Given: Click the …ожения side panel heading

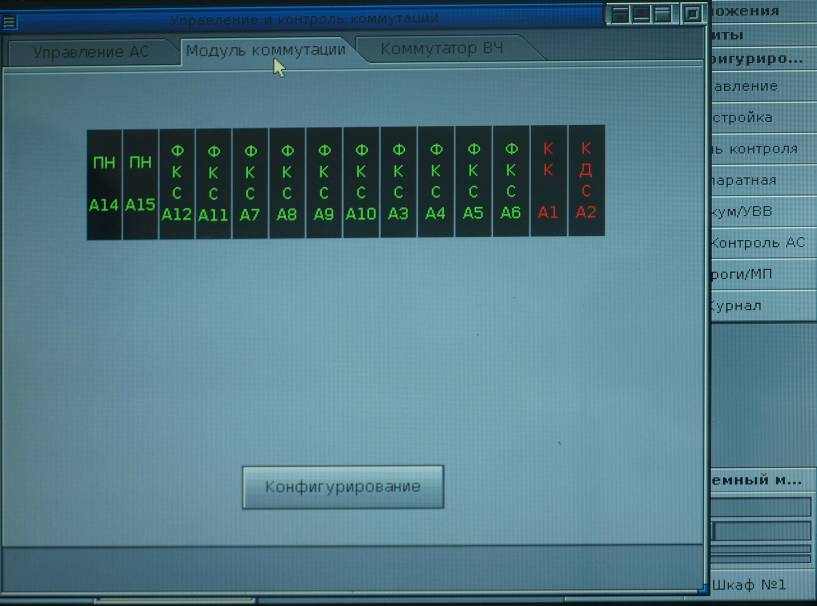Looking at the screenshot, I should 764,11.
